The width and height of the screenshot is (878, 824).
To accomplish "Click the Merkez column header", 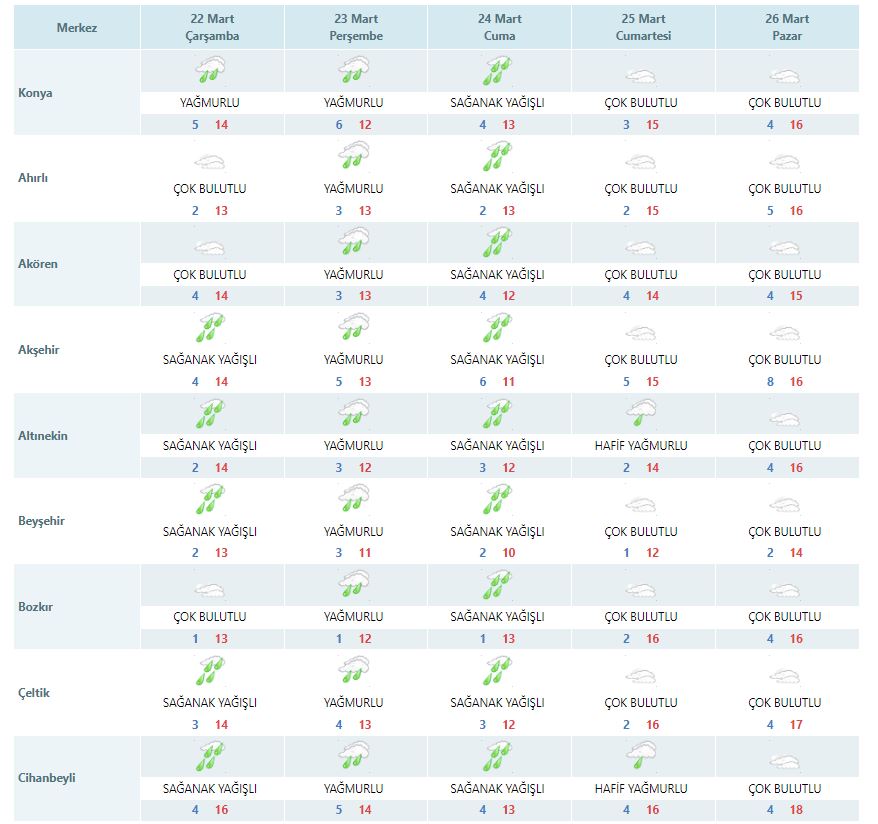I will coord(77,28).
